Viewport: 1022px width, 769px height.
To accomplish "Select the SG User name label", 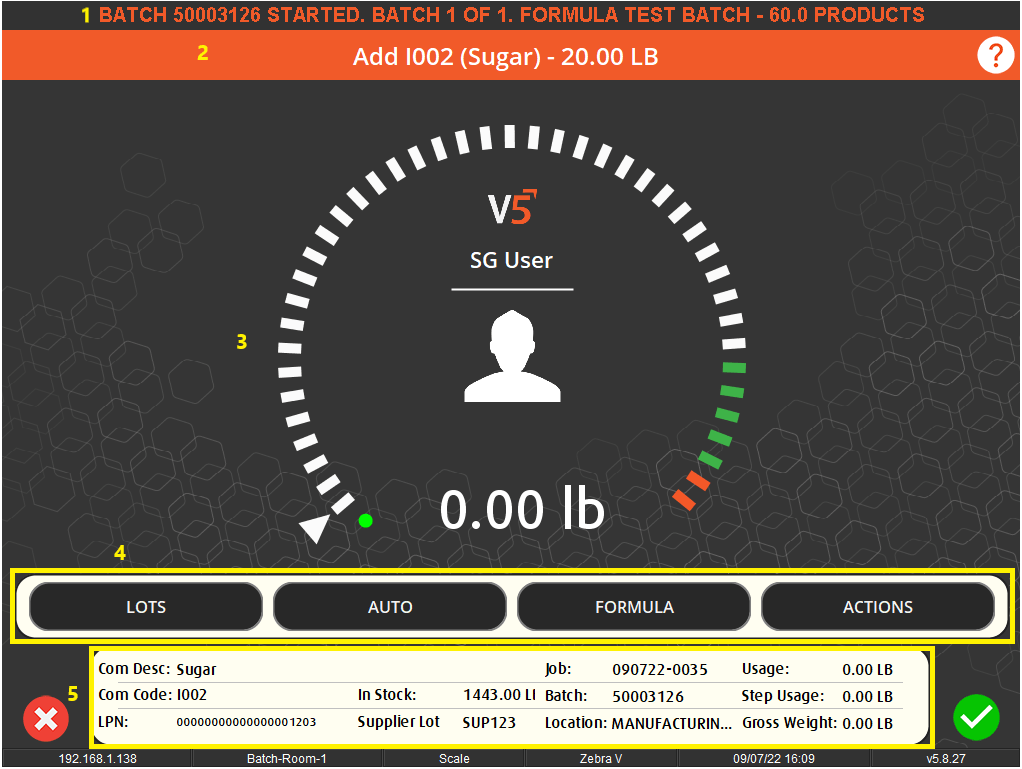I will click(x=512, y=260).
